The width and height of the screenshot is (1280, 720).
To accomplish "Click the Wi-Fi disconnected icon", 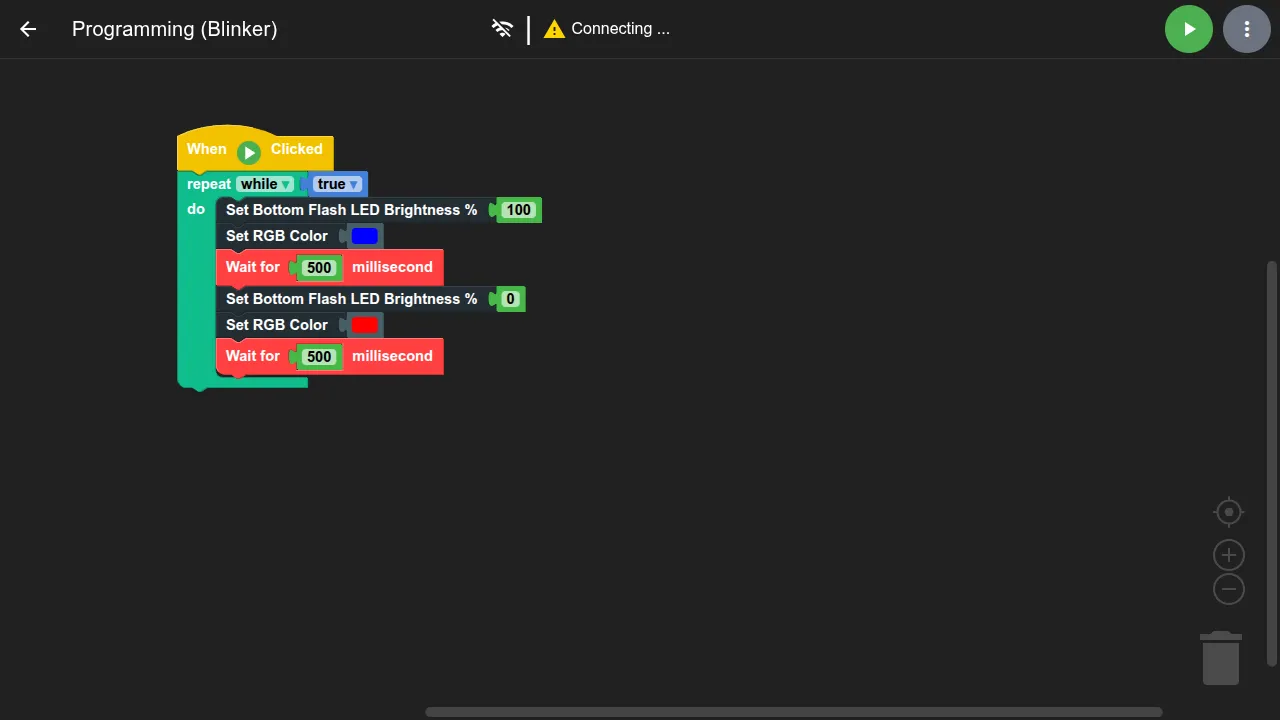I will (x=502, y=29).
